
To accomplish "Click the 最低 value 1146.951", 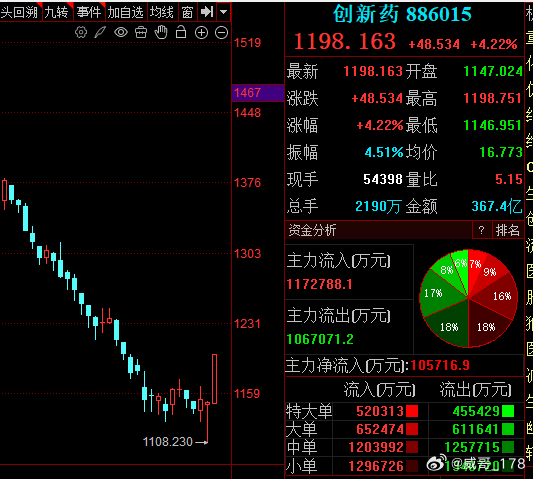I will click(493, 125).
